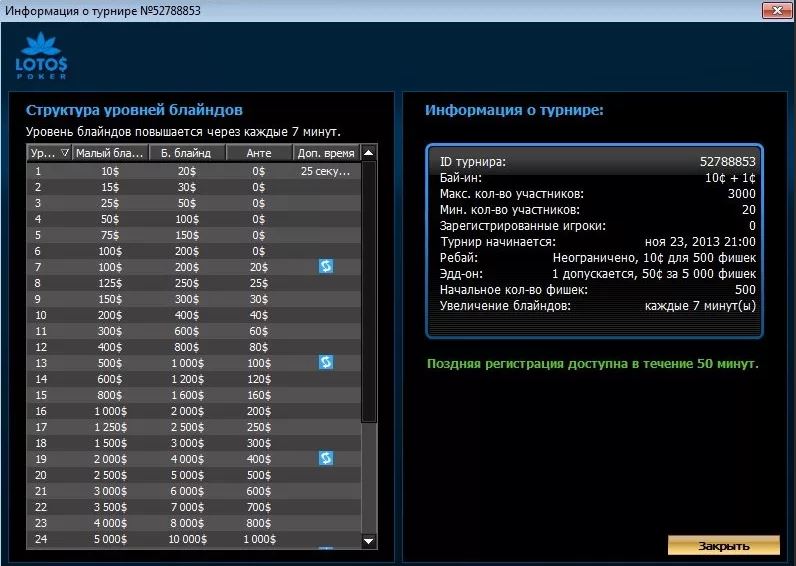796x566 pixels.
Task: Click the green late registration notice text
Action: tap(592, 364)
